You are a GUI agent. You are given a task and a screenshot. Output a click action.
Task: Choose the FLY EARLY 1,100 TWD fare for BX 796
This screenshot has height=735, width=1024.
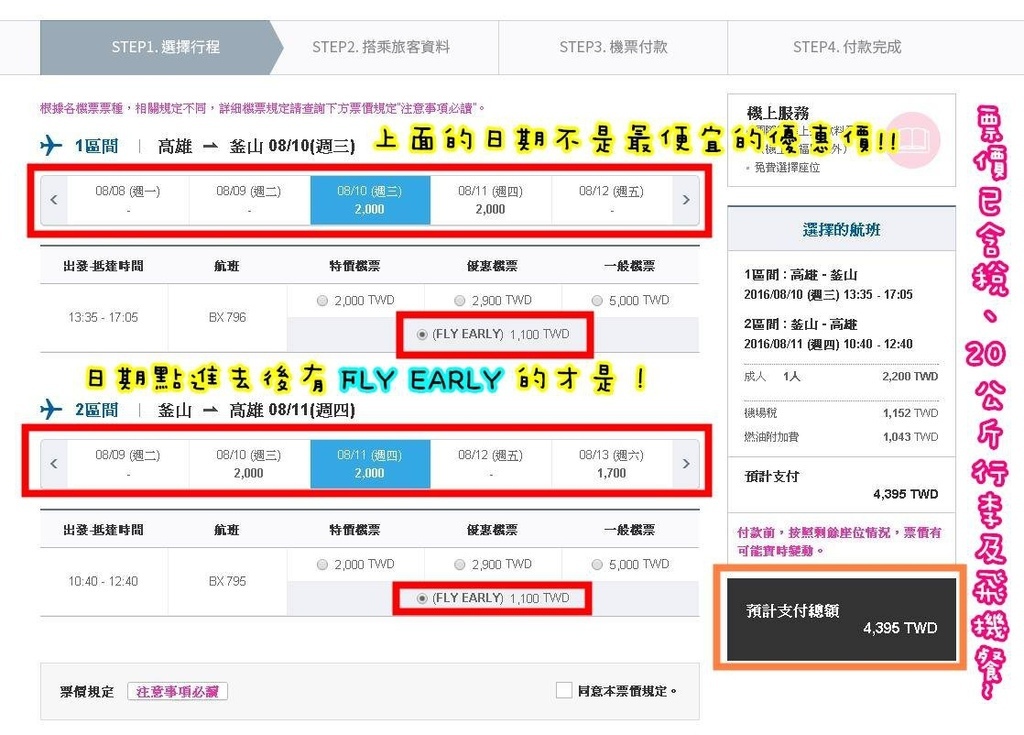[x=422, y=335]
